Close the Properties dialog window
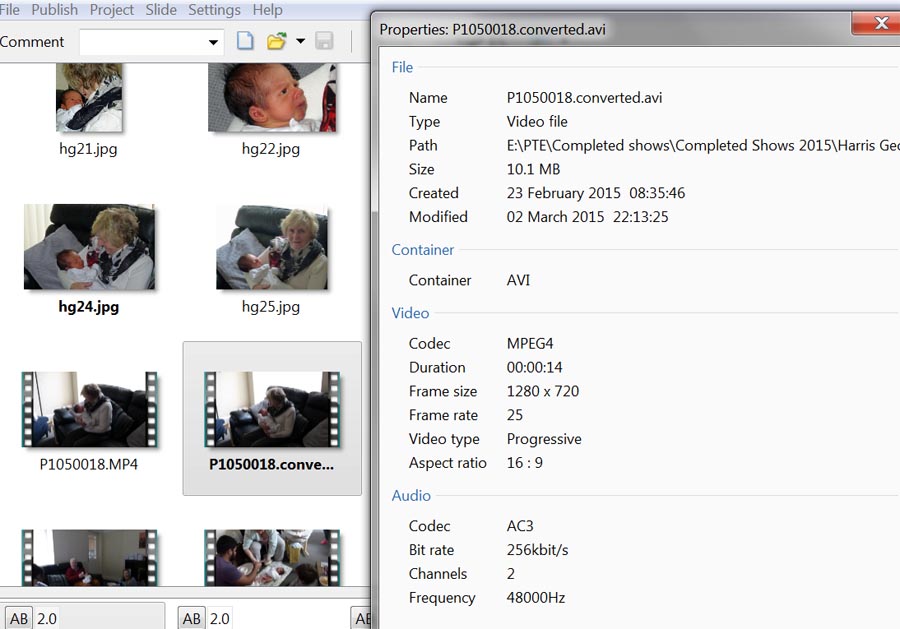This screenshot has width=900, height=629. click(881, 23)
